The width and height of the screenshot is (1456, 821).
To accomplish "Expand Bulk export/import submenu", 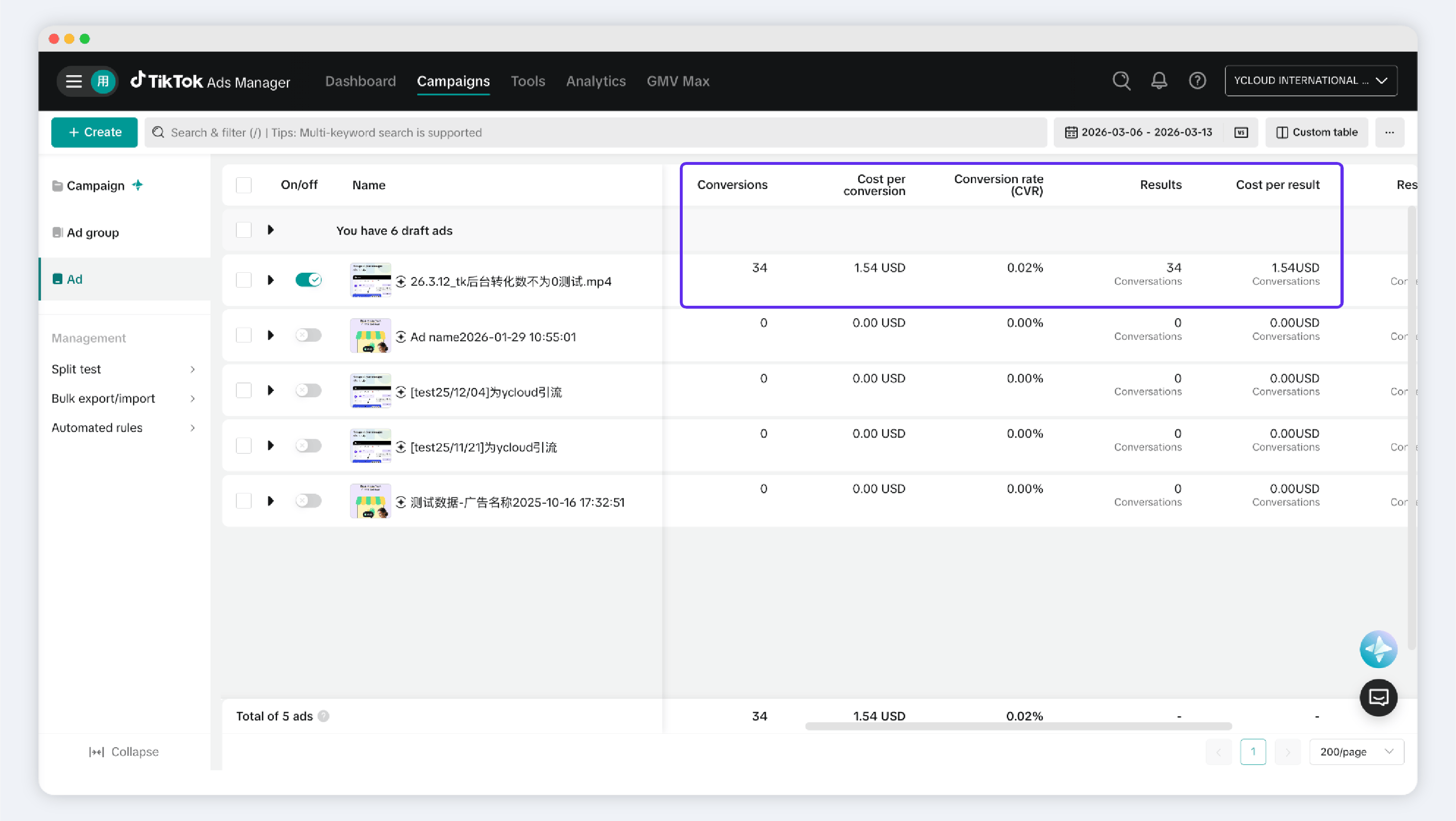I will 124,398.
